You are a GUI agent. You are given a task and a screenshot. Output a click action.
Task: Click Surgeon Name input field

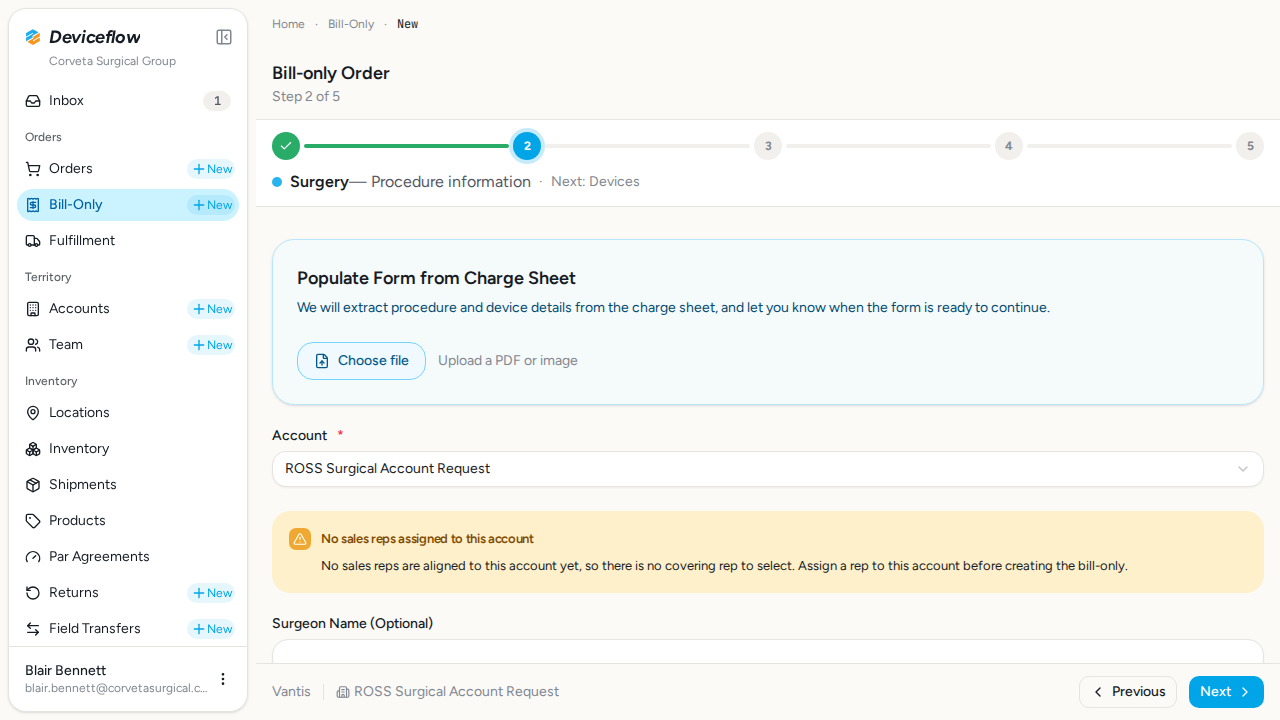768,652
